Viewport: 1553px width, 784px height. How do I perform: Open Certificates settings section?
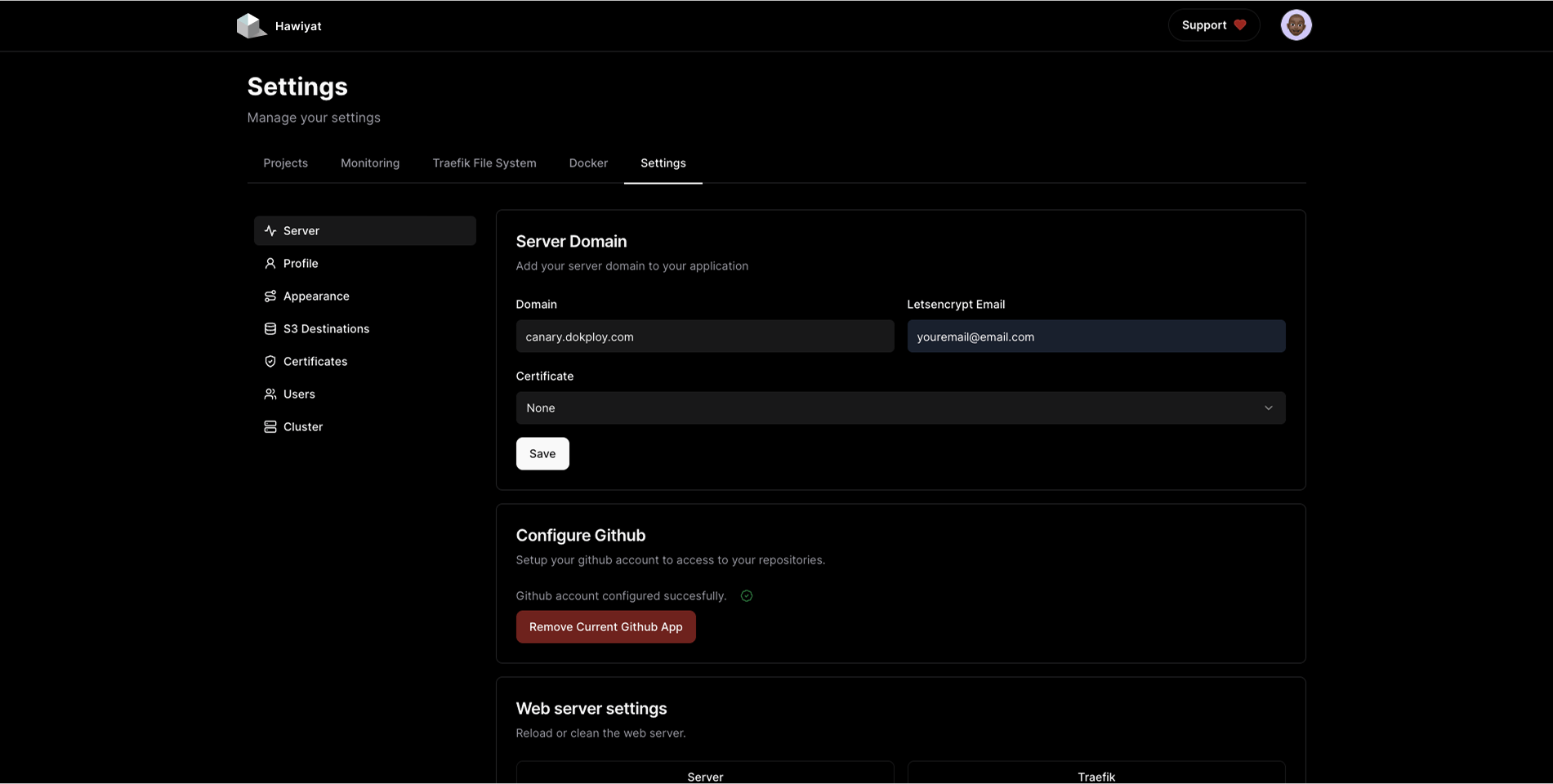[x=365, y=362]
